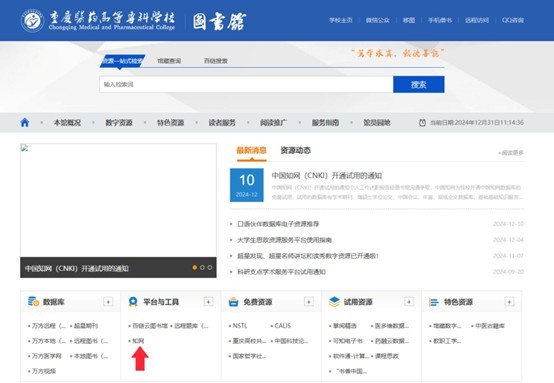Screen dimensions: 554x383
Task: Open 科研支点学术服务平台试用通知 news item
Action: pyautogui.click(x=281, y=272)
